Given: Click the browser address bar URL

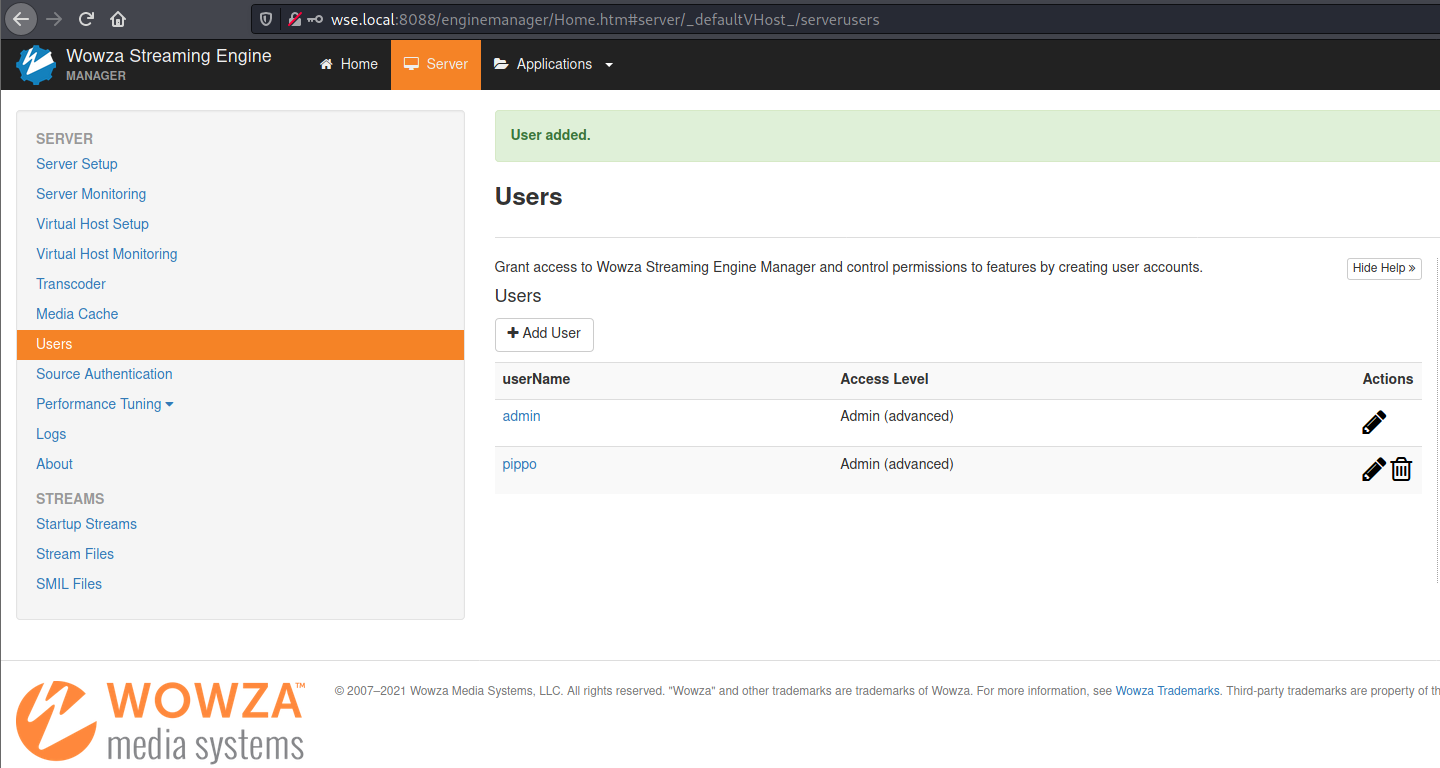Looking at the screenshot, I should point(605,19).
